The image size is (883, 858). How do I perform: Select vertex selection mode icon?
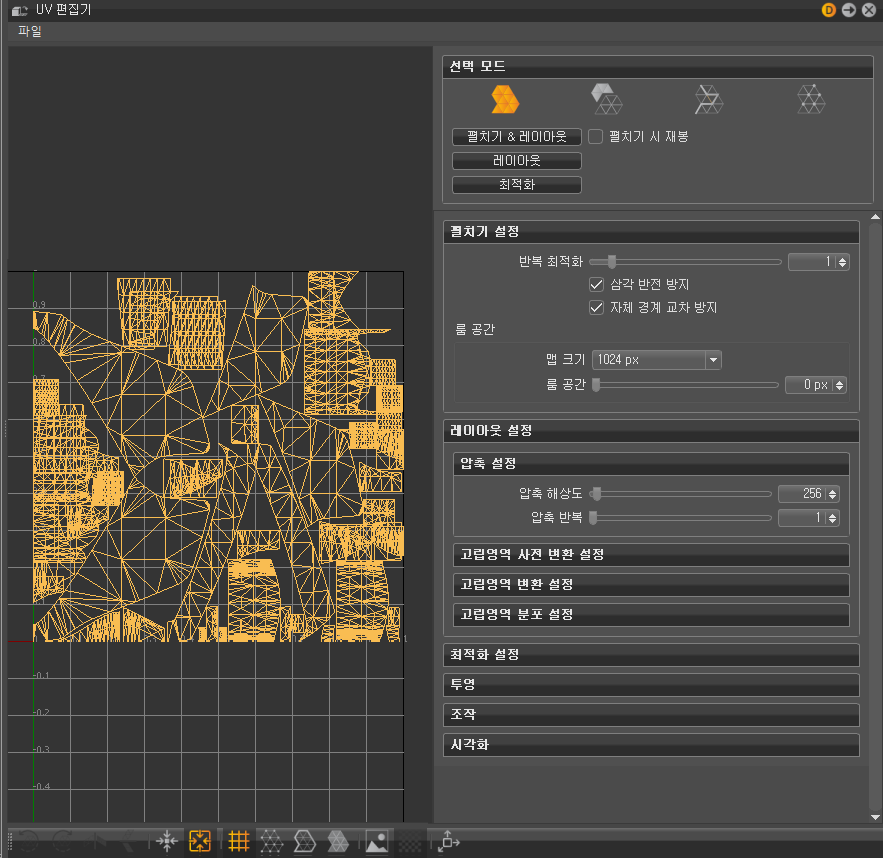point(811,100)
